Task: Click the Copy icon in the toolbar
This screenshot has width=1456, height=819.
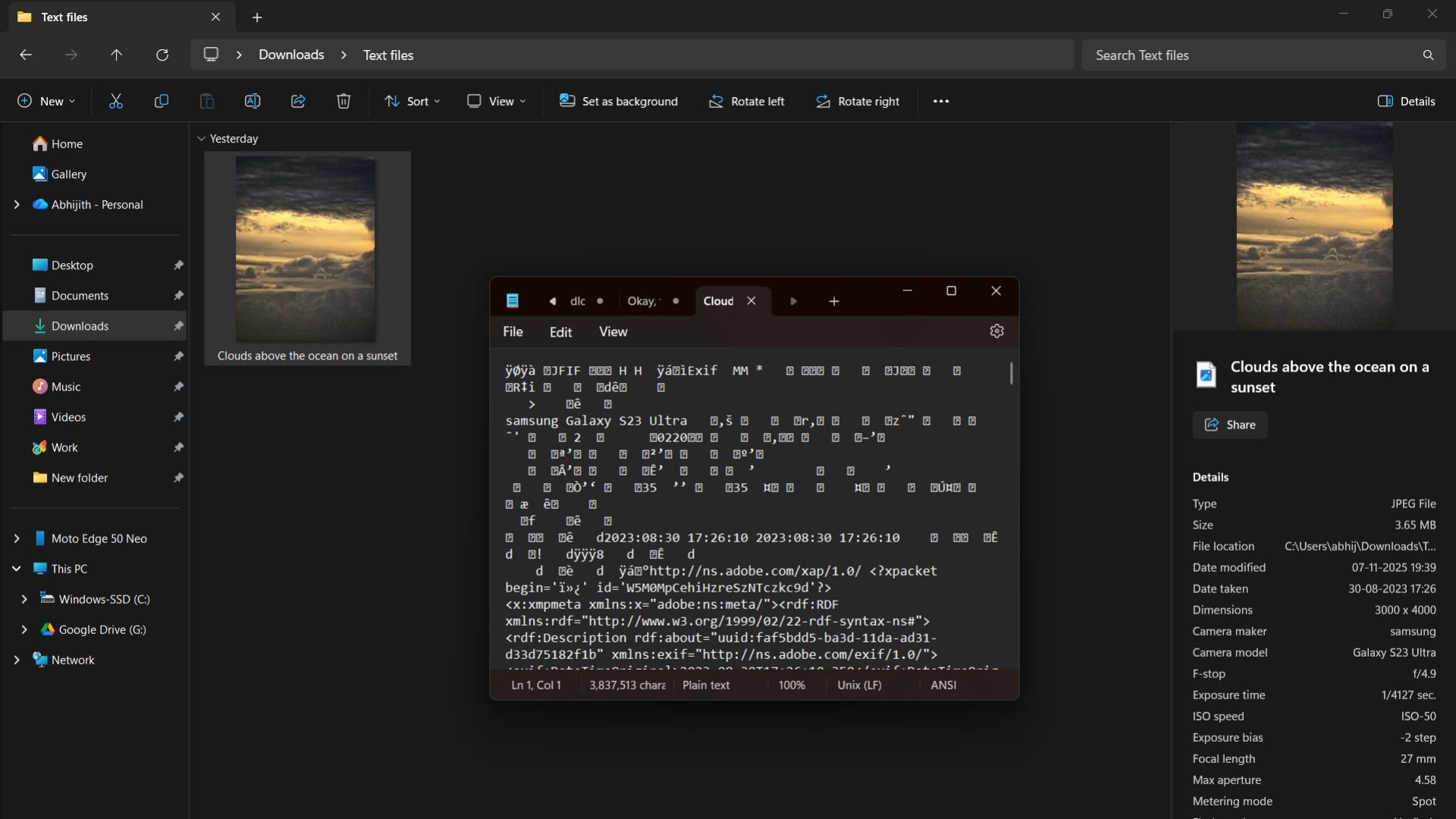Action: pyautogui.click(x=161, y=101)
